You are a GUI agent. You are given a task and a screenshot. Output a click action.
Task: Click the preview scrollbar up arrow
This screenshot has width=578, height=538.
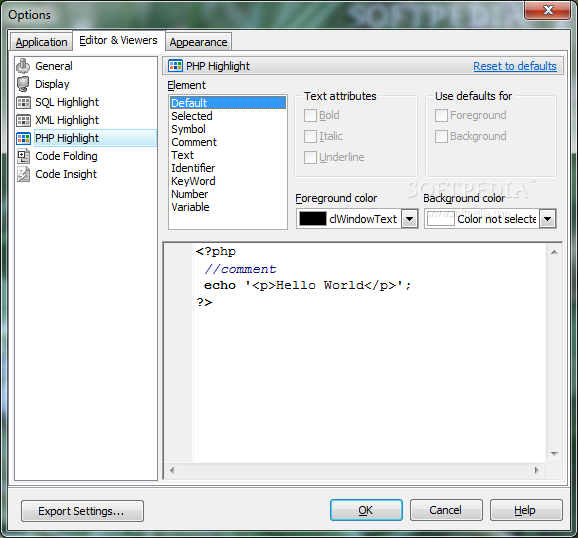click(554, 252)
